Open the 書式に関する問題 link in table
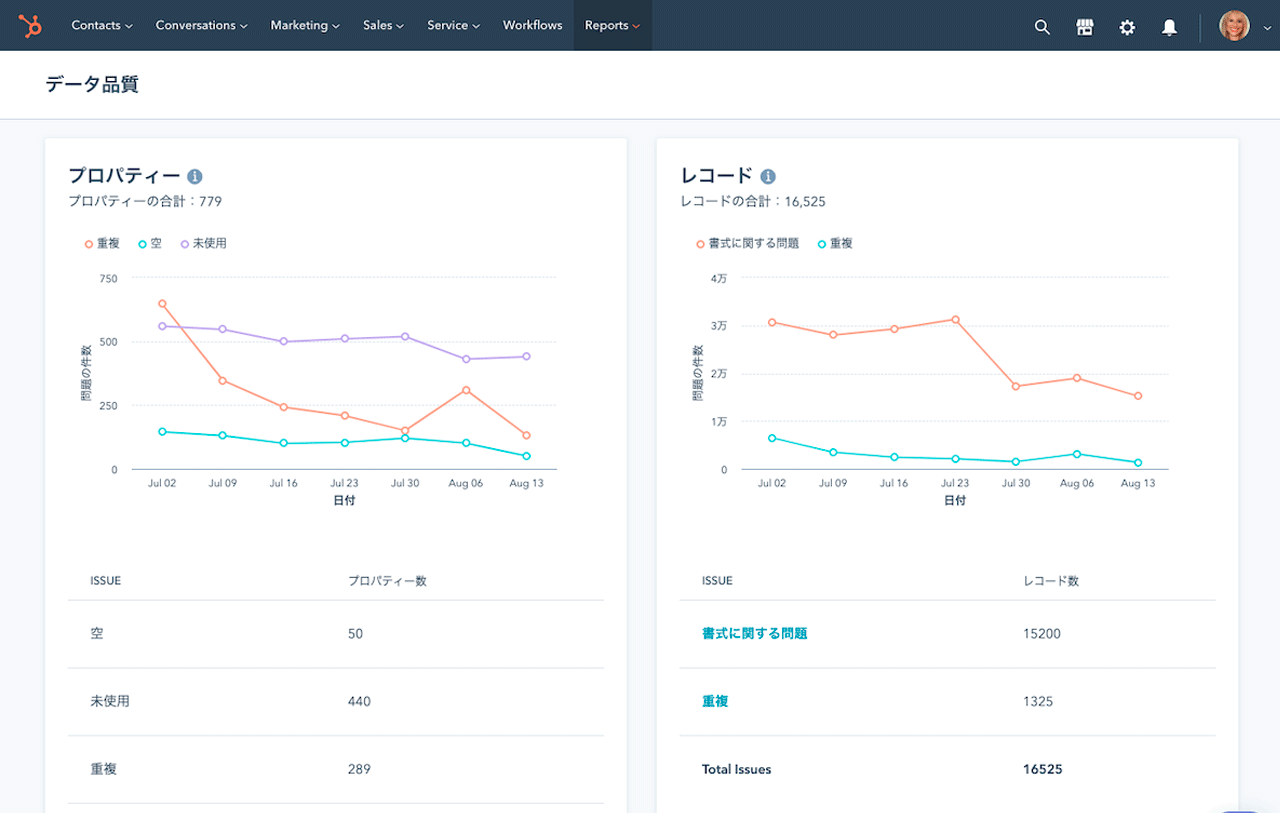The image size is (1280, 813). (754, 633)
